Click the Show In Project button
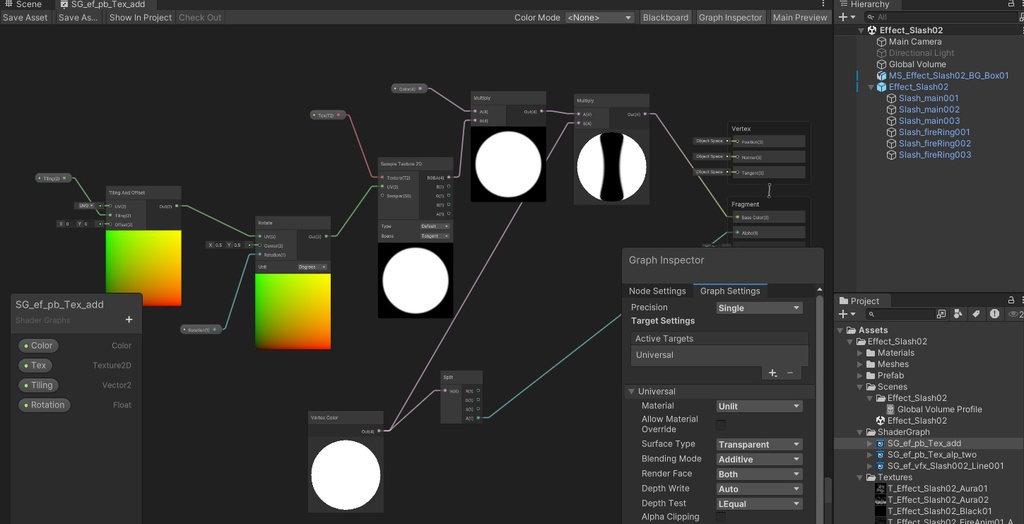Image resolution: width=1024 pixels, height=524 pixels. [140, 18]
